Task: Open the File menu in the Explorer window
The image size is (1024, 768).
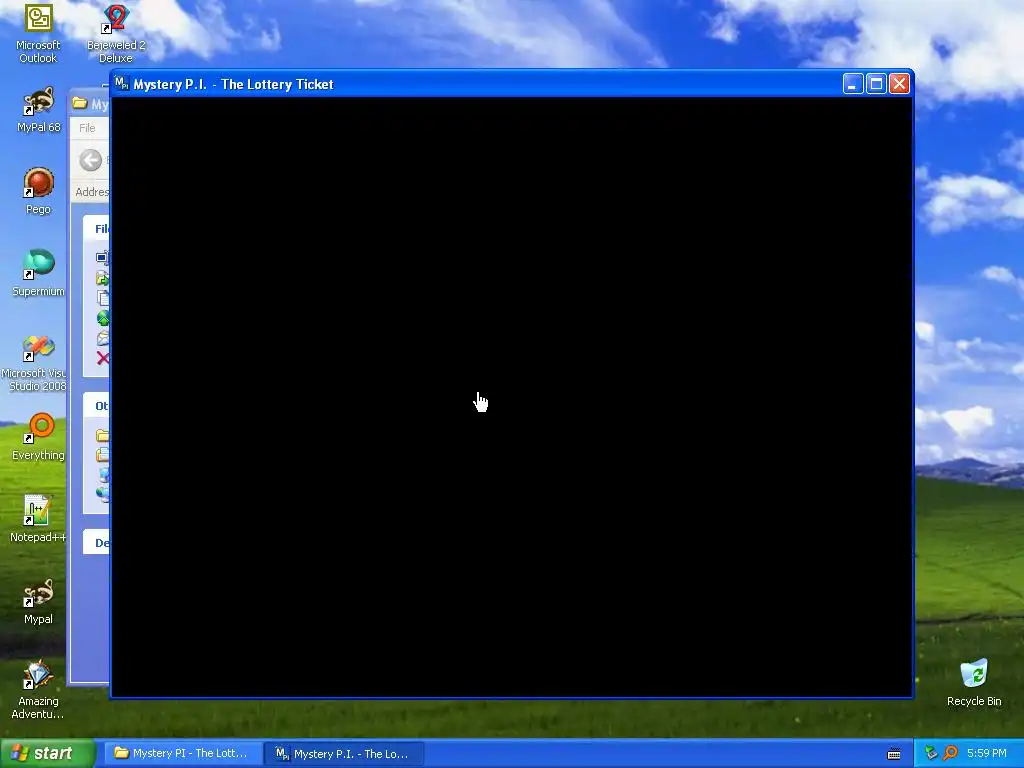Action: (87, 128)
